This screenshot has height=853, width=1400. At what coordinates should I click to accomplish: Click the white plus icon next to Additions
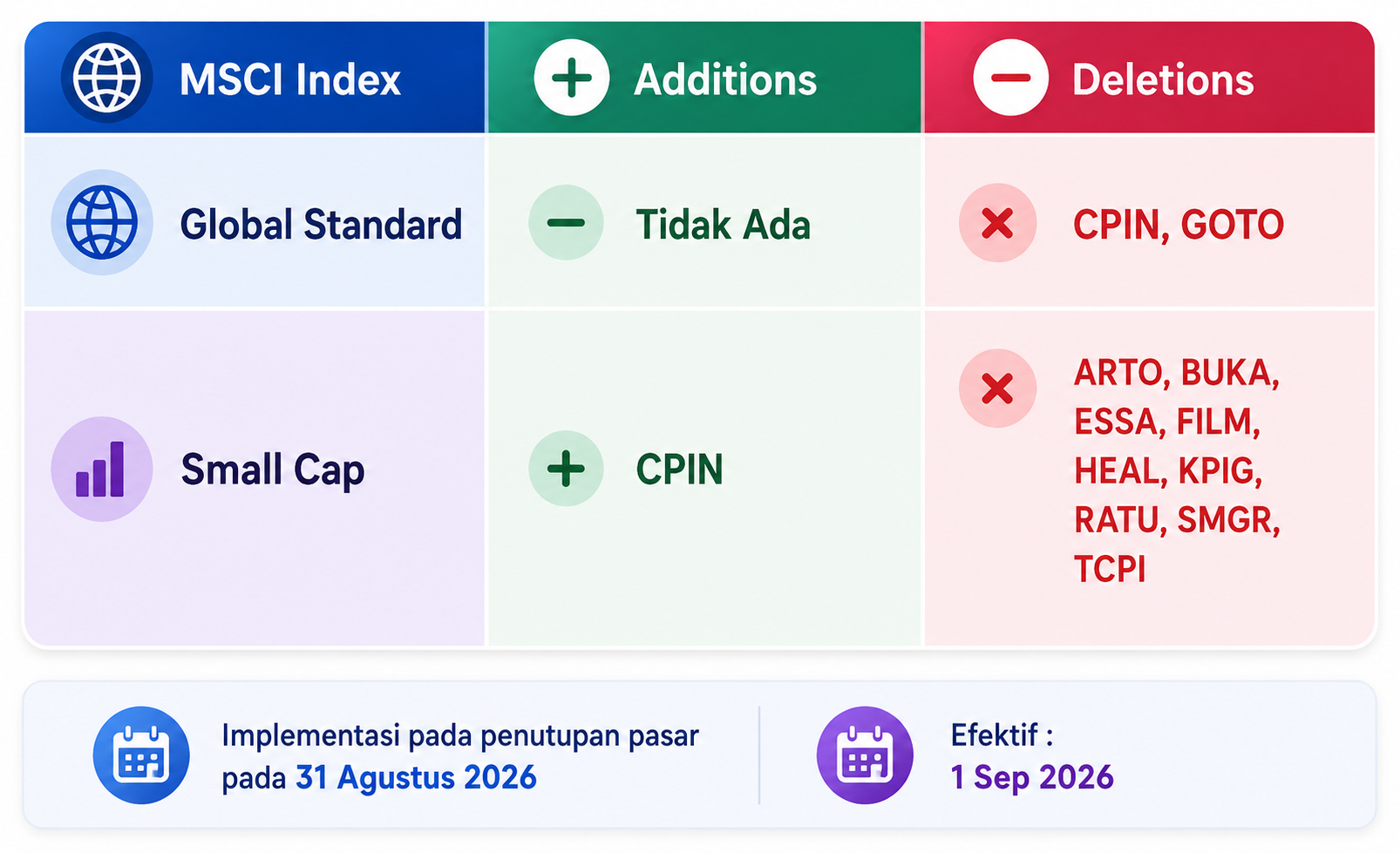coord(572,78)
